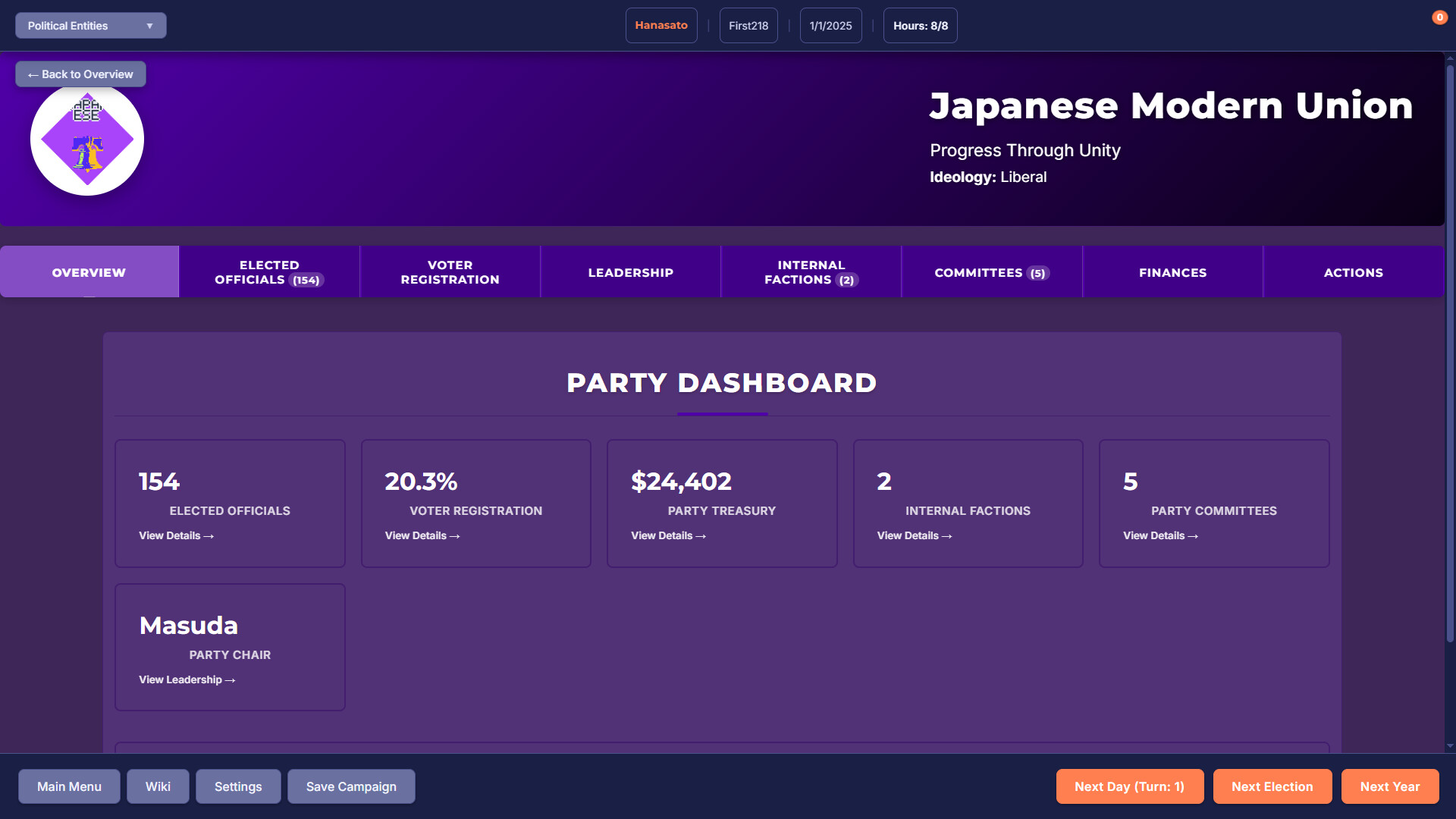1456x819 pixels.
Task: Click the notification badge in top right corner
Action: pyautogui.click(x=1440, y=17)
